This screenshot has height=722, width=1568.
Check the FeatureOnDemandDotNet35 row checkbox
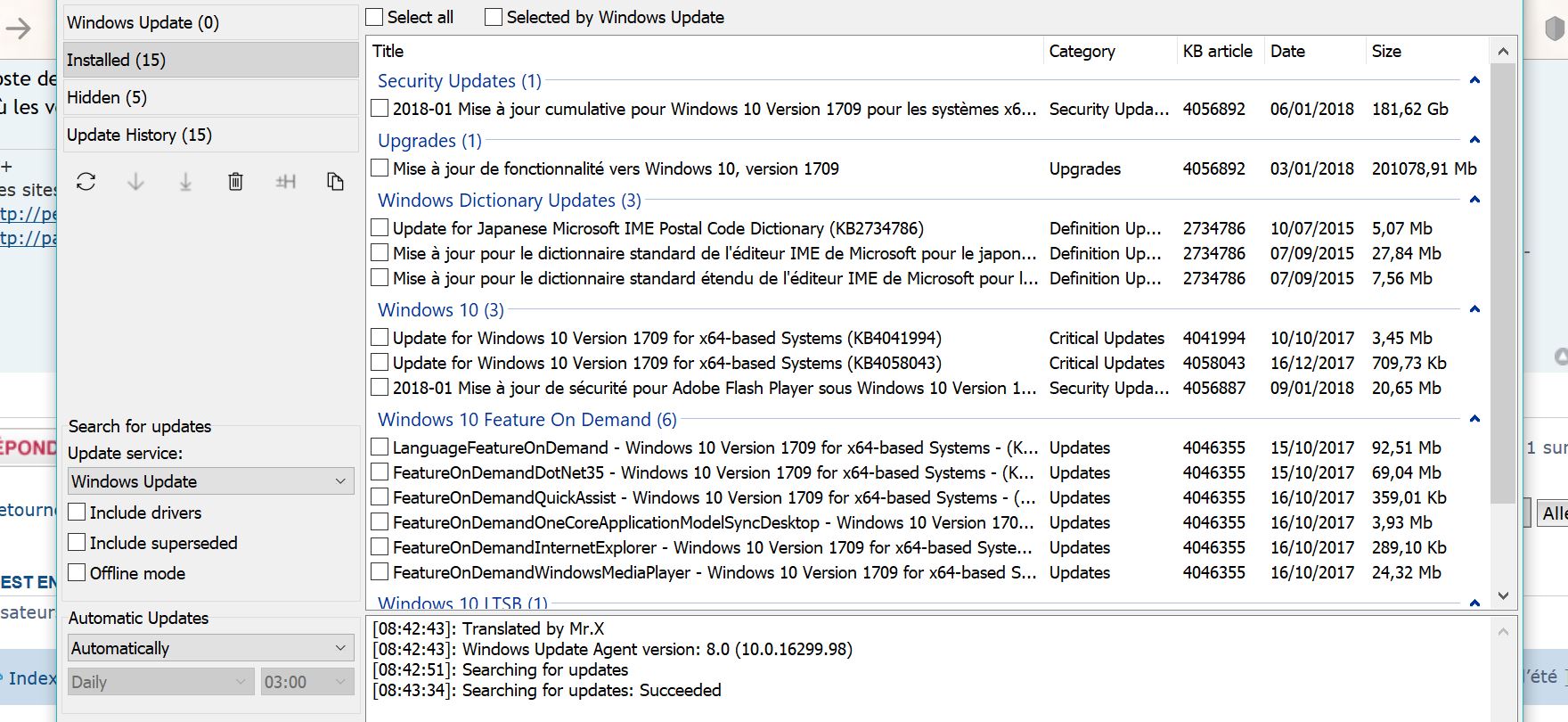pos(380,472)
